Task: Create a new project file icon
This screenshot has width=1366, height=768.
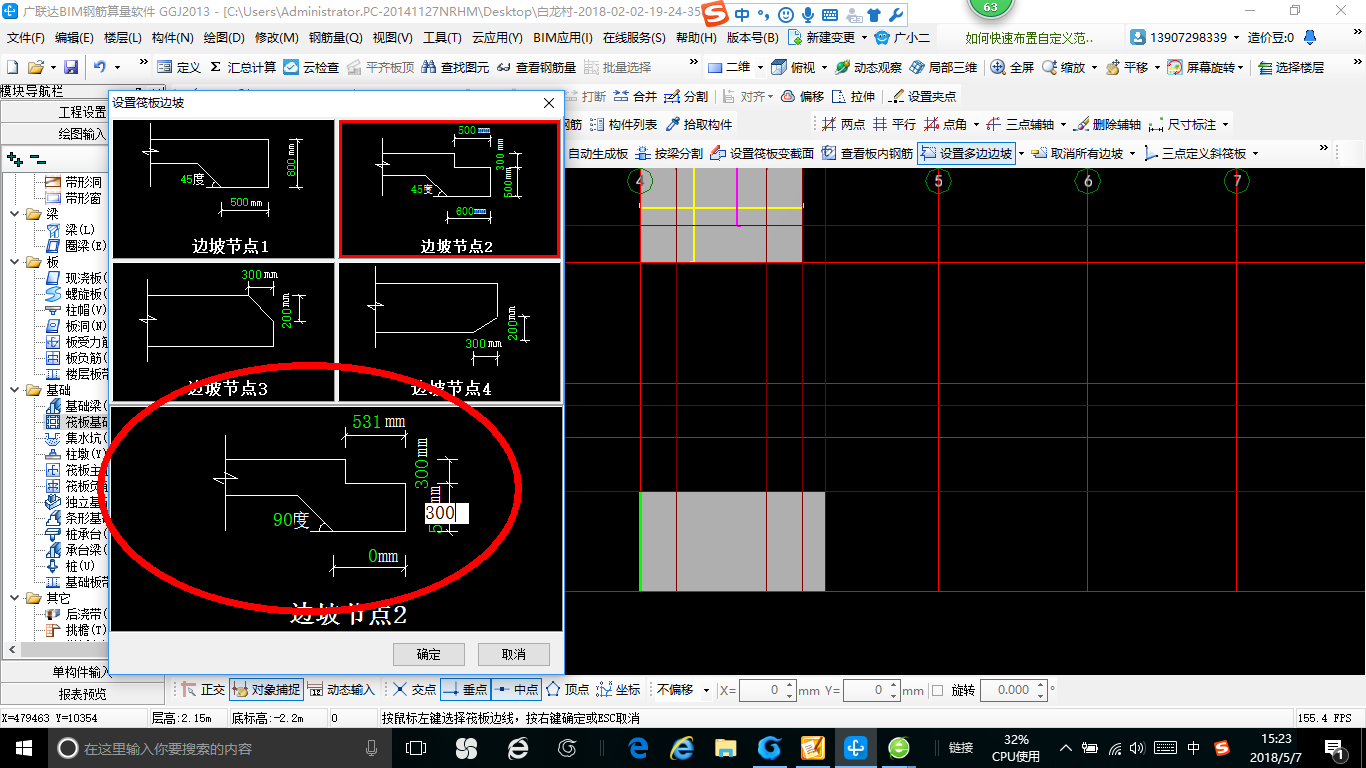Action: [x=13, y=67]
